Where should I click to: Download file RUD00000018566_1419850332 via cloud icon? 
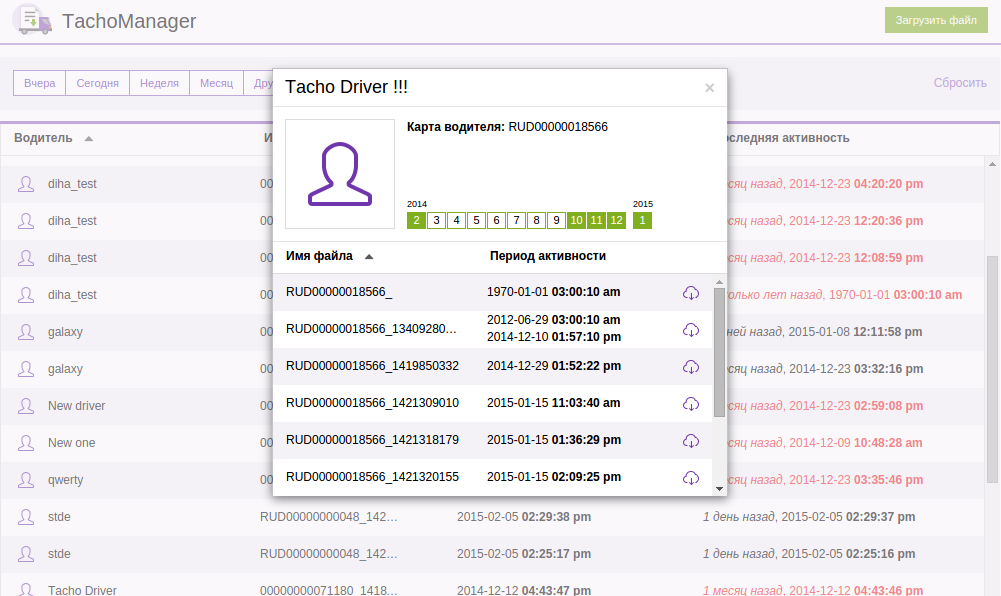(x=690, y=367)
